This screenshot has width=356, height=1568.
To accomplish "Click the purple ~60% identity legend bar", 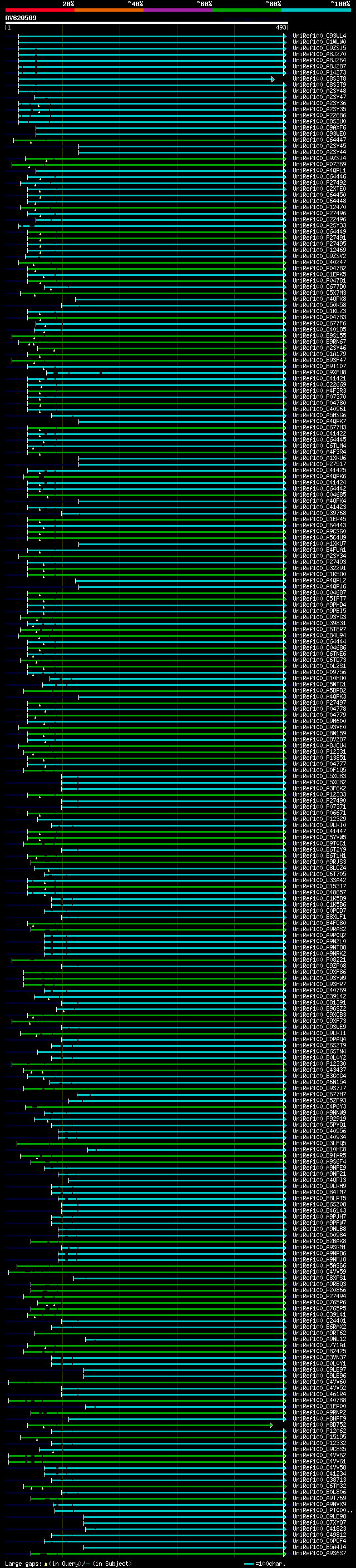I will pyautogui.click(x=177, y=10).
